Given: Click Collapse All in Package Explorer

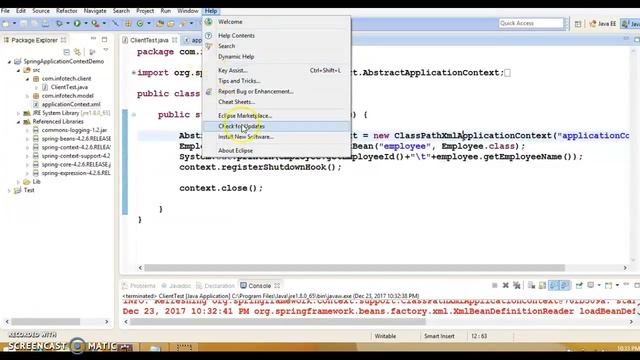Looking at the screenshot, I should (67, 52).
